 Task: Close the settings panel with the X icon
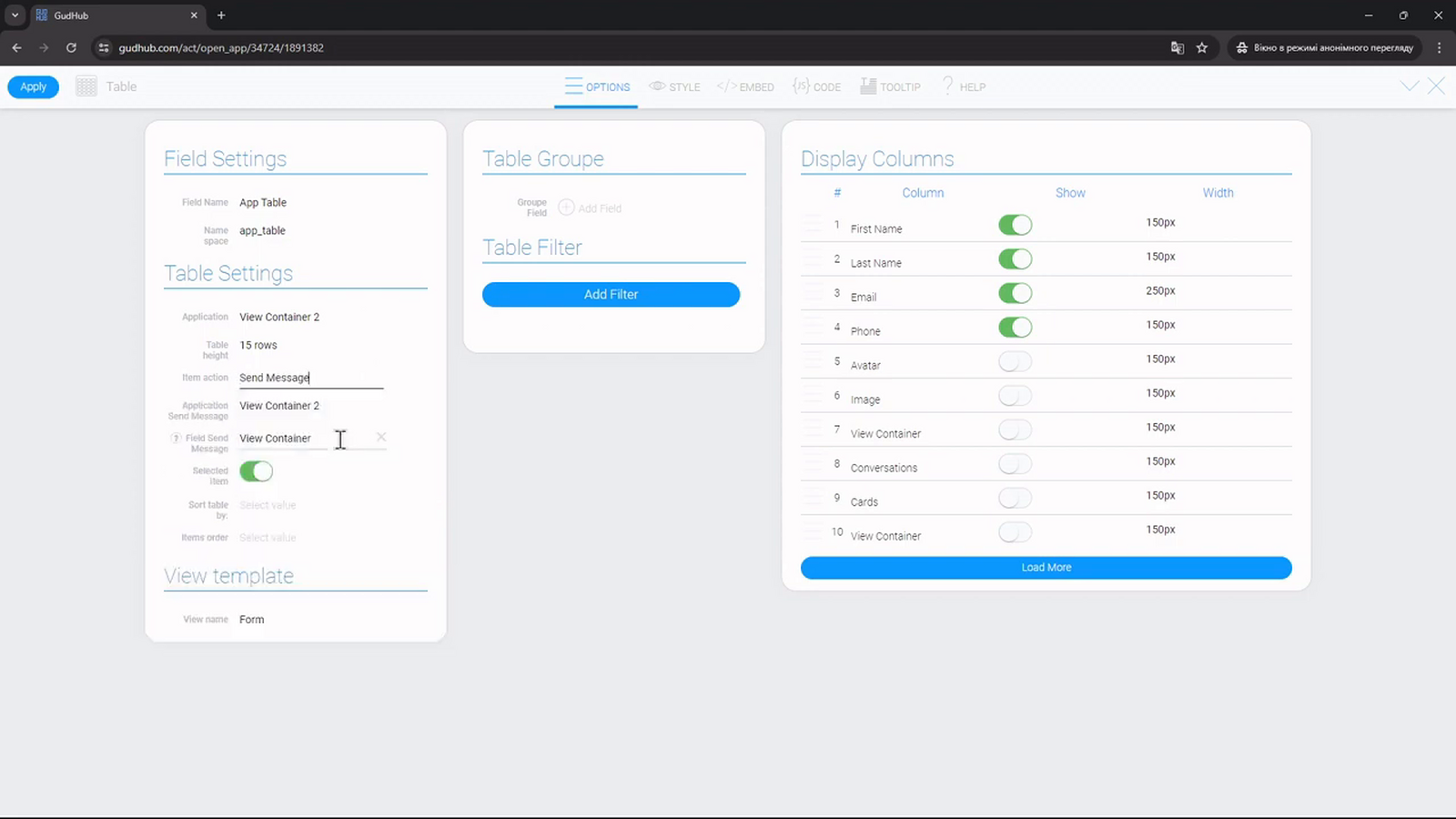1436,86
